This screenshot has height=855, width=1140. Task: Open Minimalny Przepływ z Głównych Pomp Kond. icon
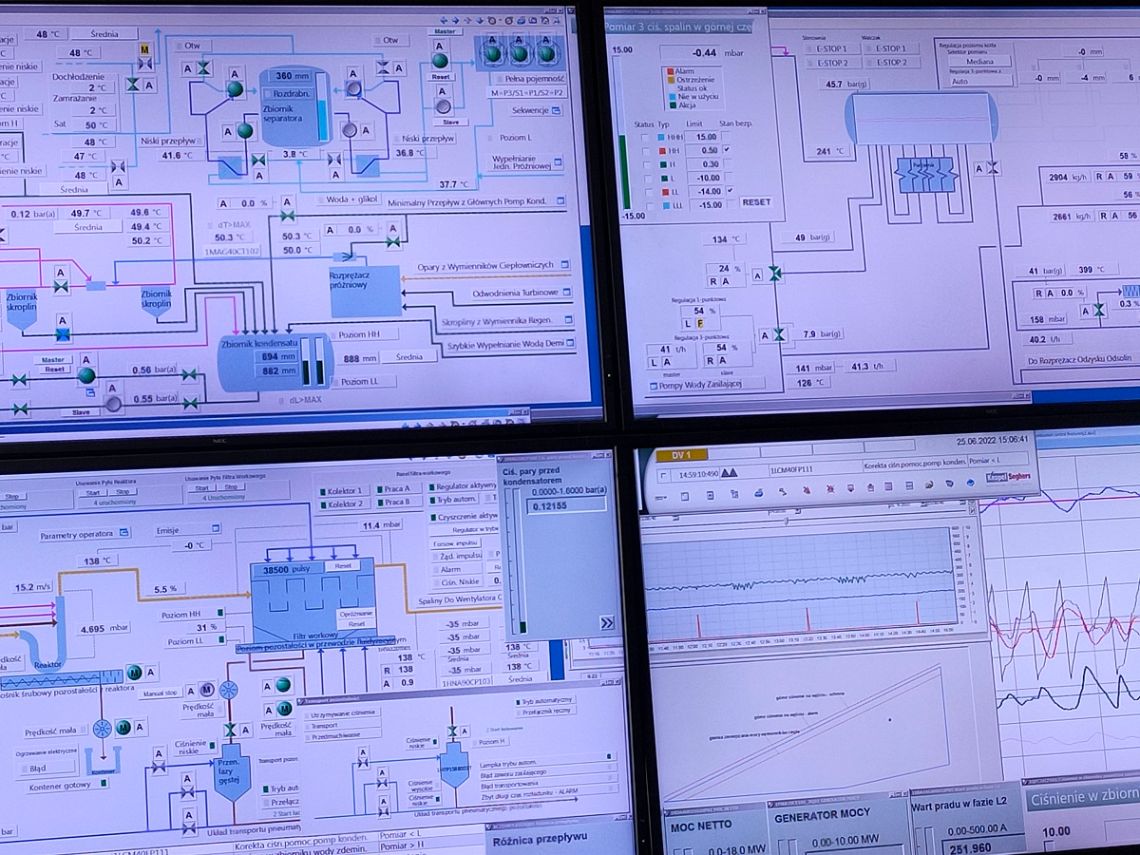[561, 201]
